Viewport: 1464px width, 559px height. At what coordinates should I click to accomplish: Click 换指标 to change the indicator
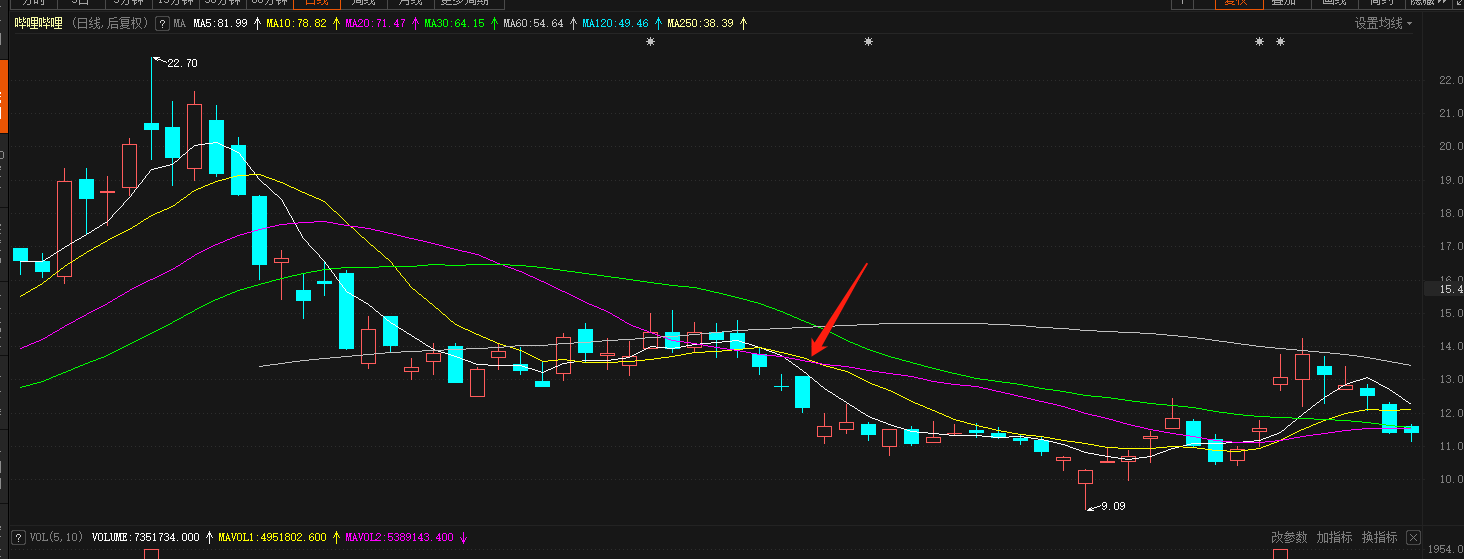point(1379,538)
